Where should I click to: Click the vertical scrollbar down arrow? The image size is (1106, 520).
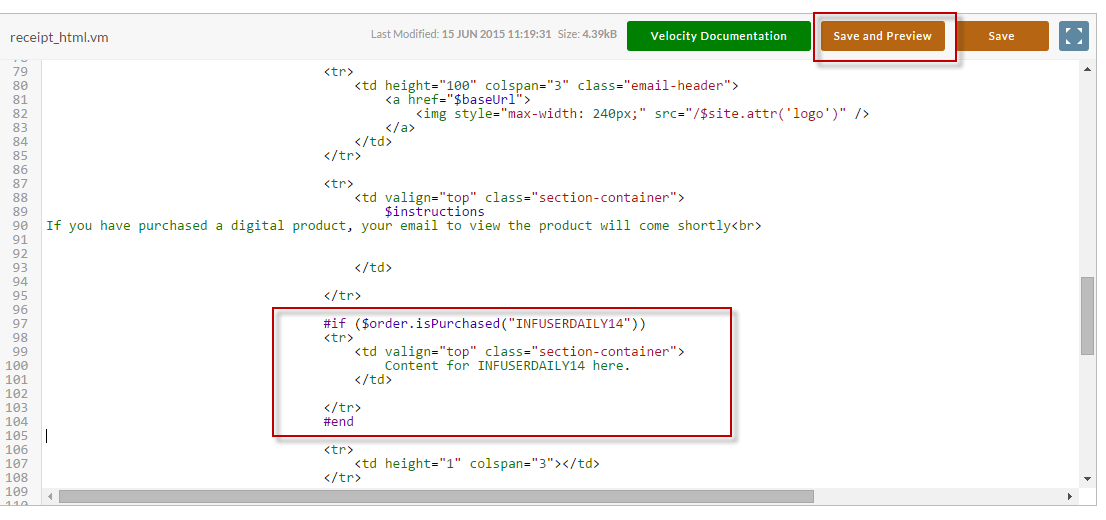[x=1087, y=479]
